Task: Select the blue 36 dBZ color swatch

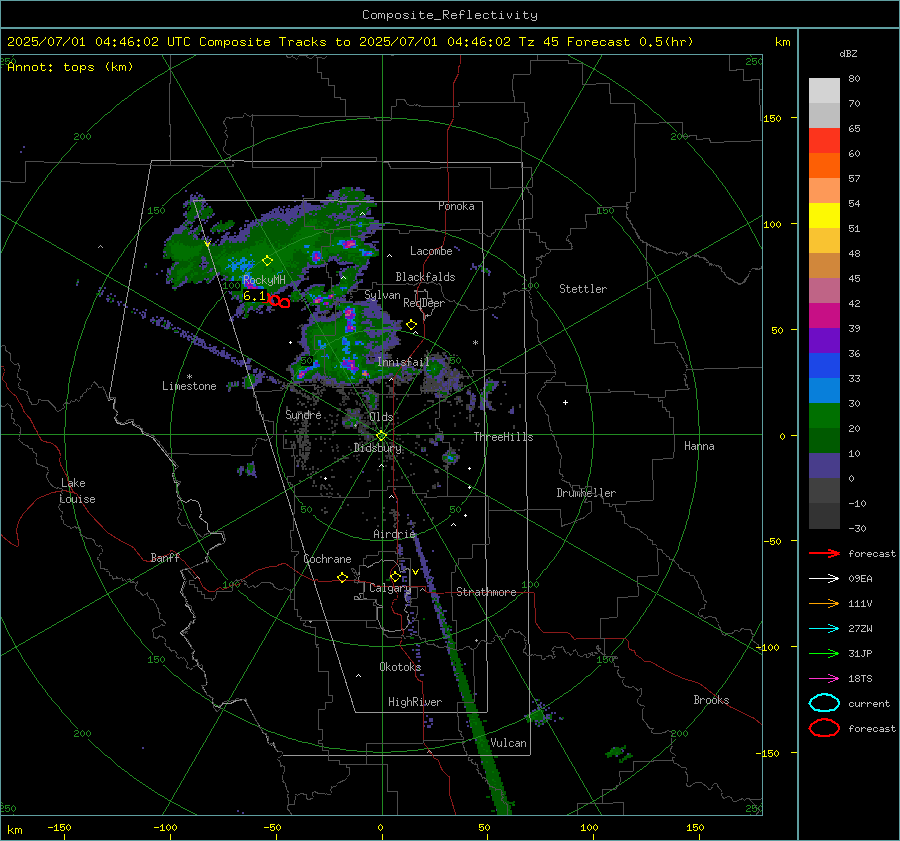Action: click(824, 365)
